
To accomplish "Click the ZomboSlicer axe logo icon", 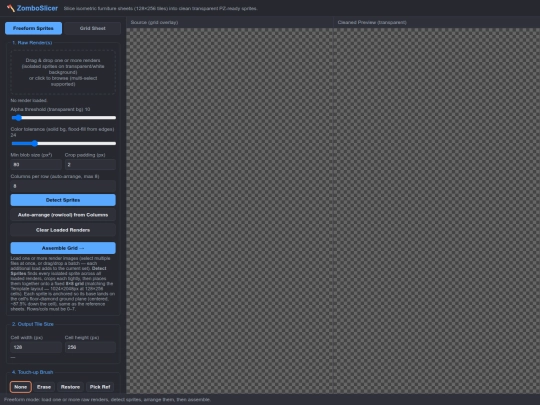I will tap(10, 8).
